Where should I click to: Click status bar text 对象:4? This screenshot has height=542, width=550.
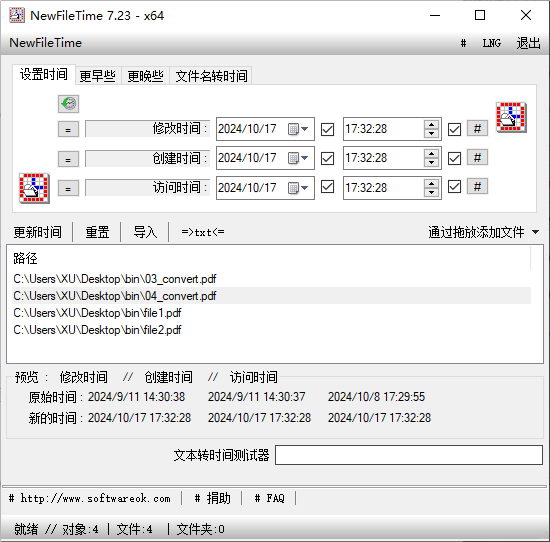click(x=80, y=529)
